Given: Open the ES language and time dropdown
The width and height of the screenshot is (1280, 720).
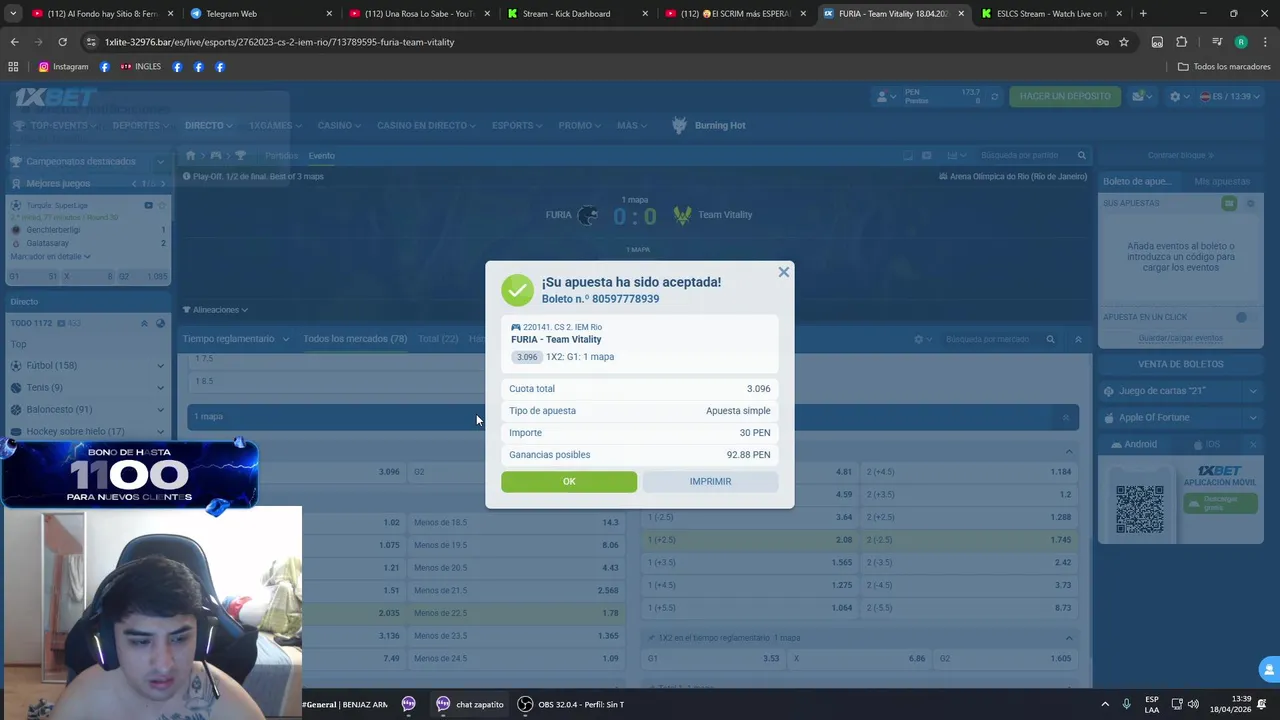Looking at the screenshot, I should (1230, 96).
